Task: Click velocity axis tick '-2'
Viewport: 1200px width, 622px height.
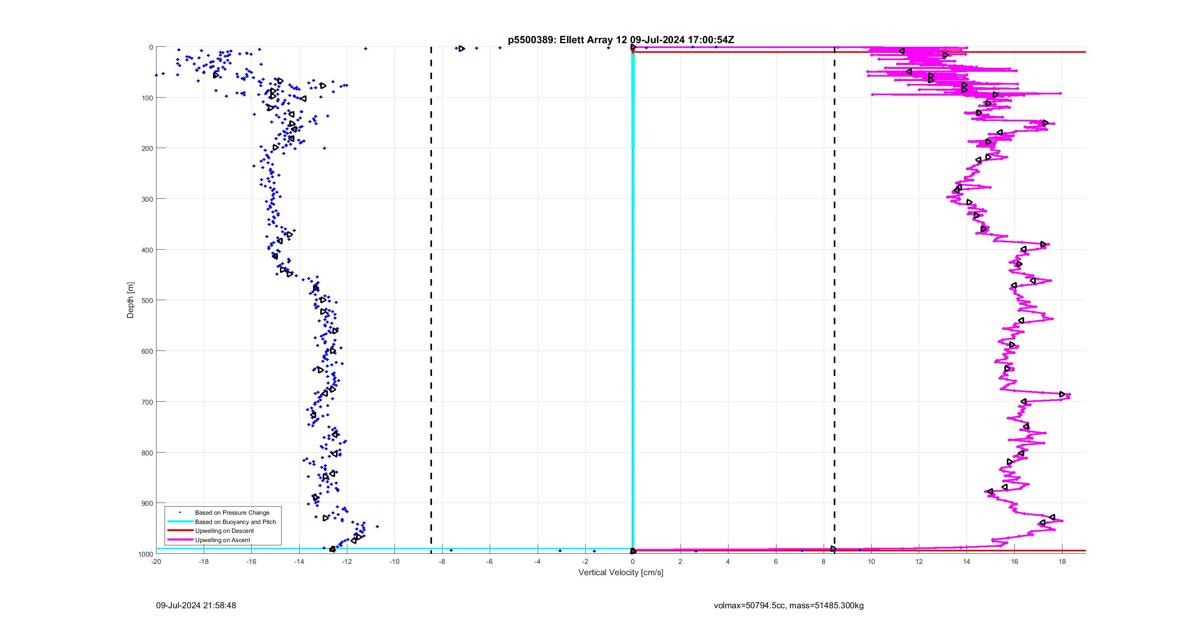Action: pos(585,561)
